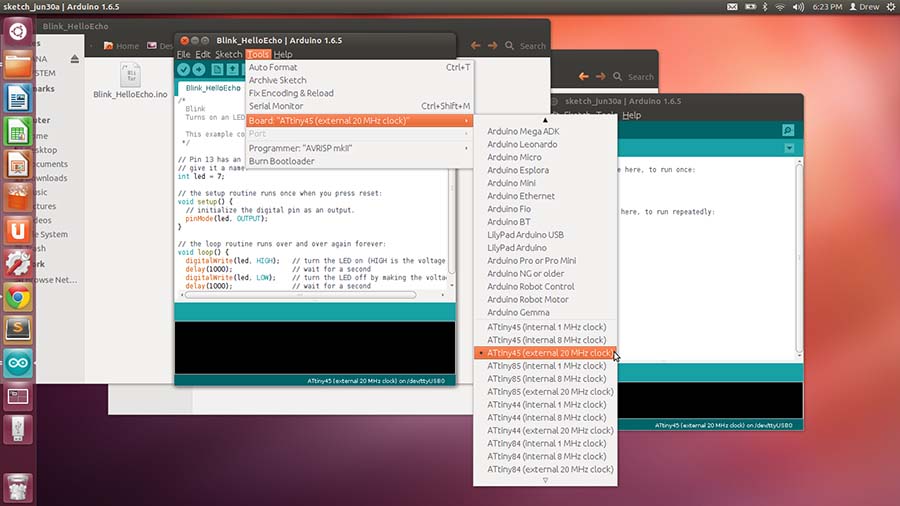900x506 pixels.
Task: Open the tab dropdown arrow in sketch_jun30a window
Action: (x=789, y=148)
